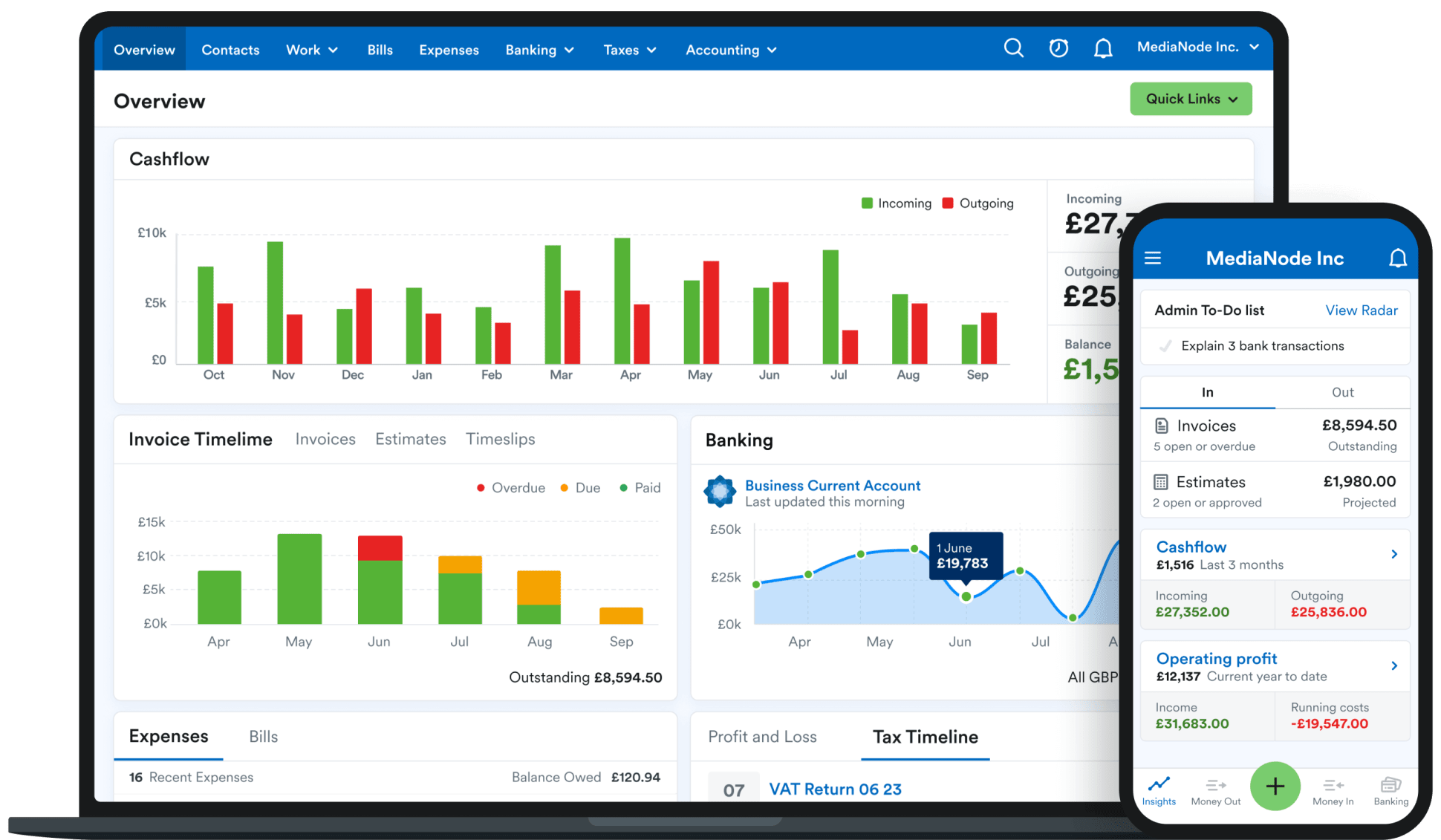Select the time tracking clock icon

[x=1058, y=48]
